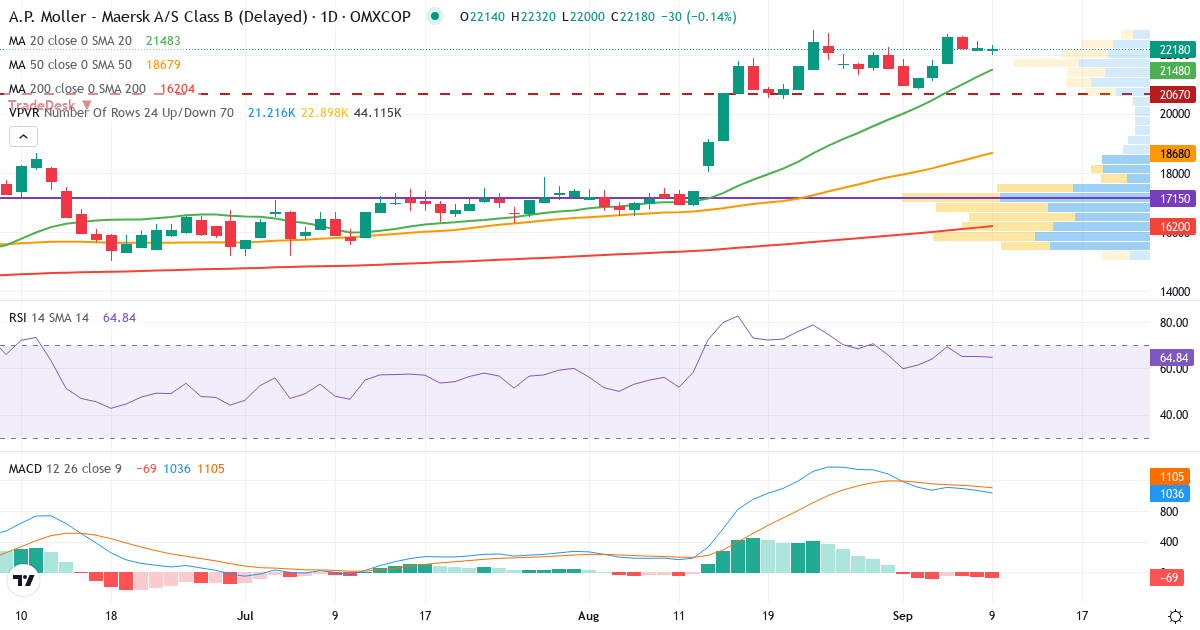
Task: Click the MA 20 value 21483
Action: pos(163,40)
